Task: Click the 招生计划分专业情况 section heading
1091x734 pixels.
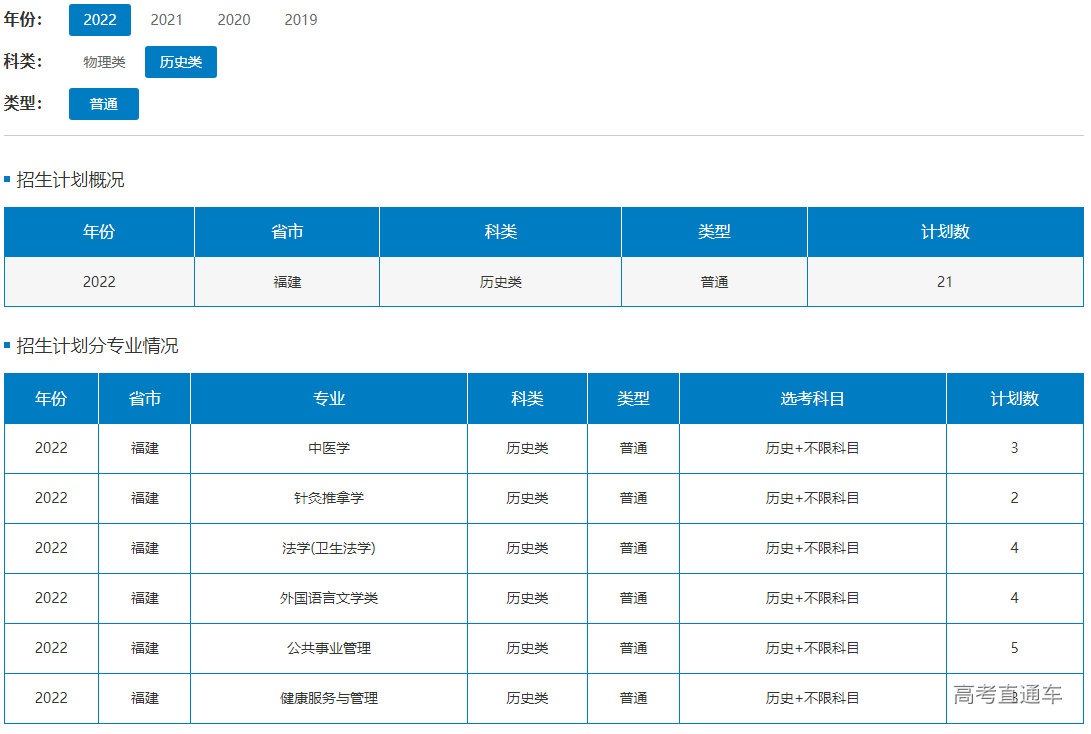Action: [x=97, y=346]
